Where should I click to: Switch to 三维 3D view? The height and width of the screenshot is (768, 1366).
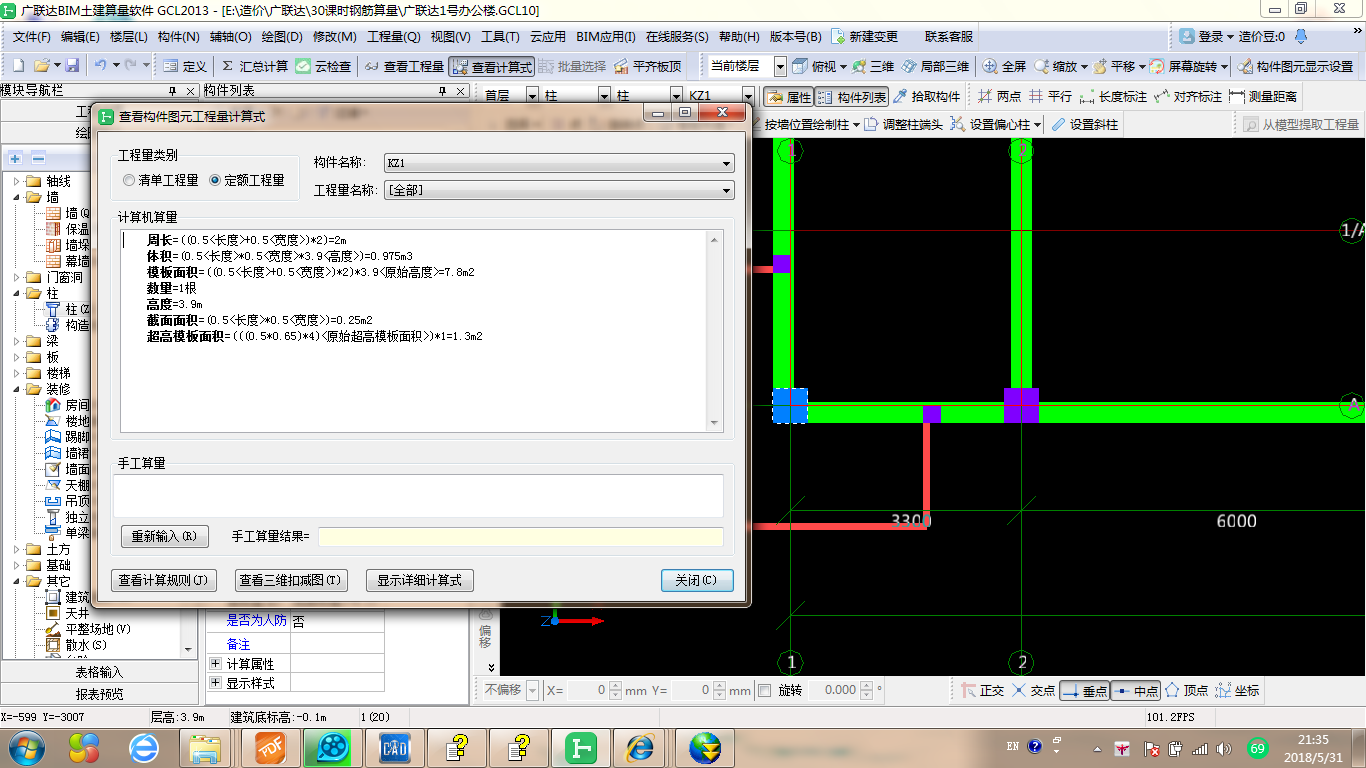[872, 66]
